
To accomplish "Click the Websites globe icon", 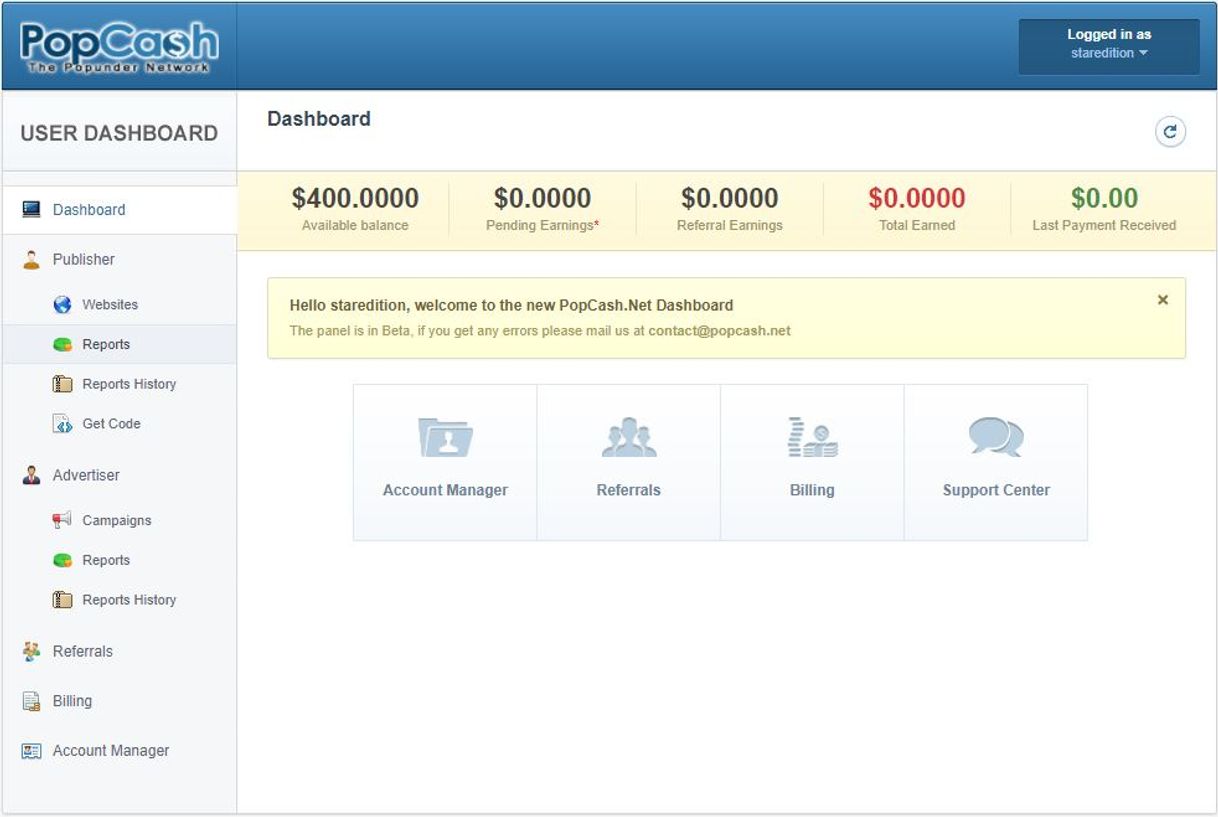I will (62, 305).
